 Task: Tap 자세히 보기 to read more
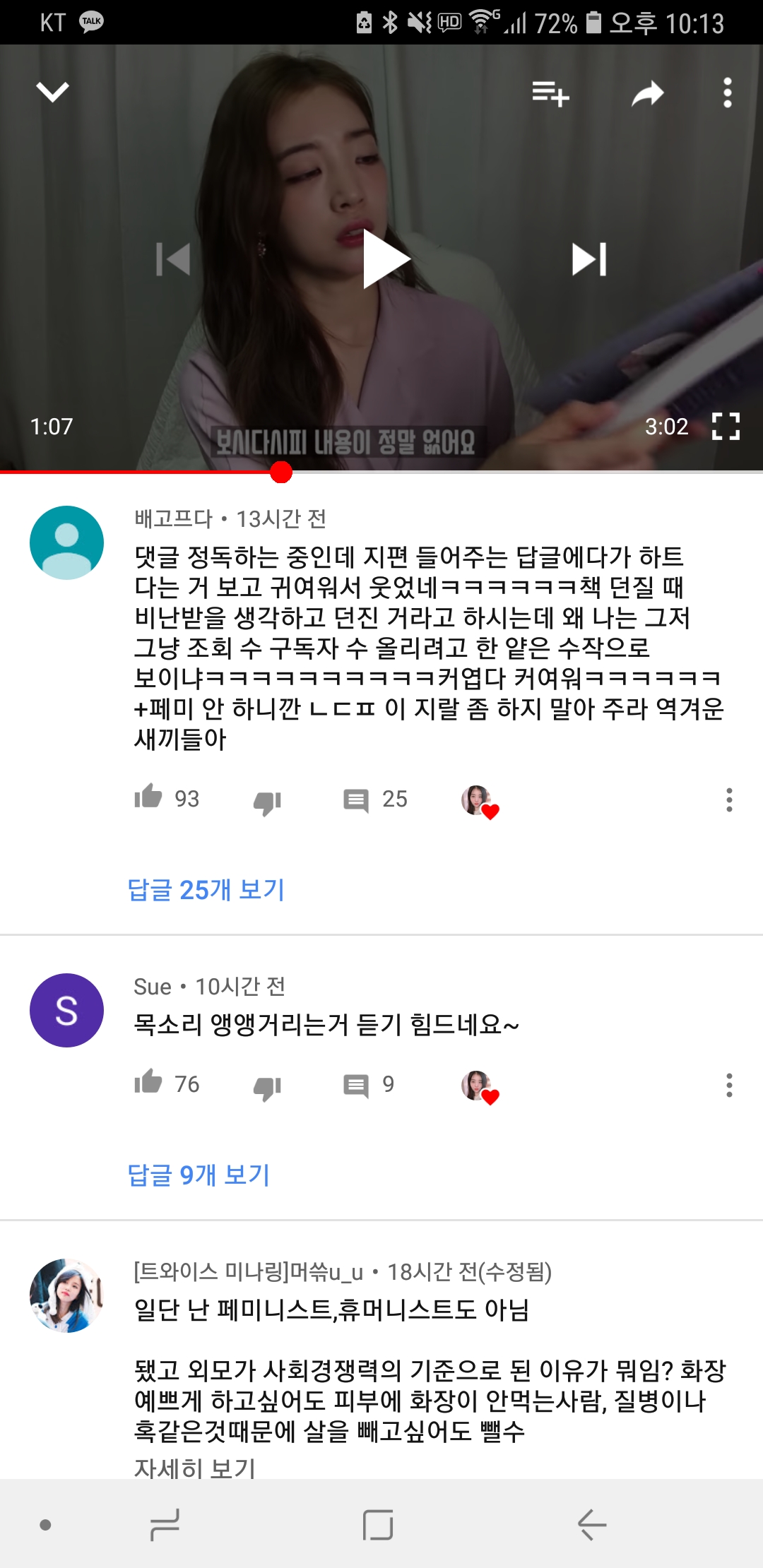coord(194,1468)
